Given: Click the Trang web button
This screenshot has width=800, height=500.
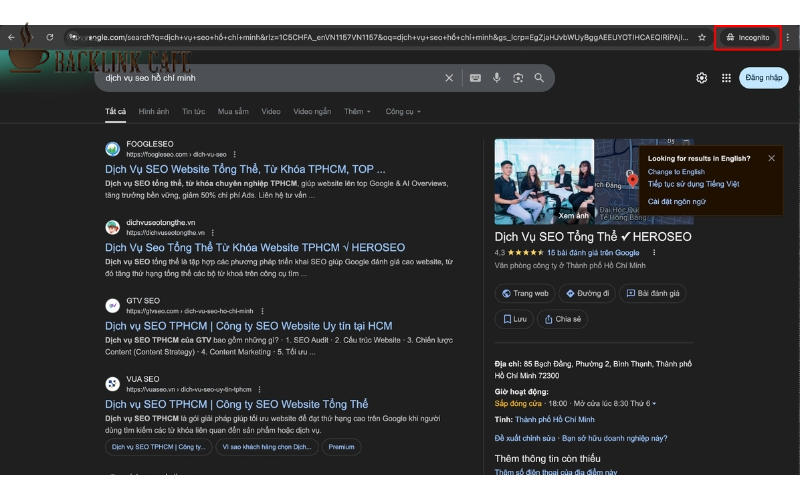Looking at the screenshot, I should pos(525,293).
